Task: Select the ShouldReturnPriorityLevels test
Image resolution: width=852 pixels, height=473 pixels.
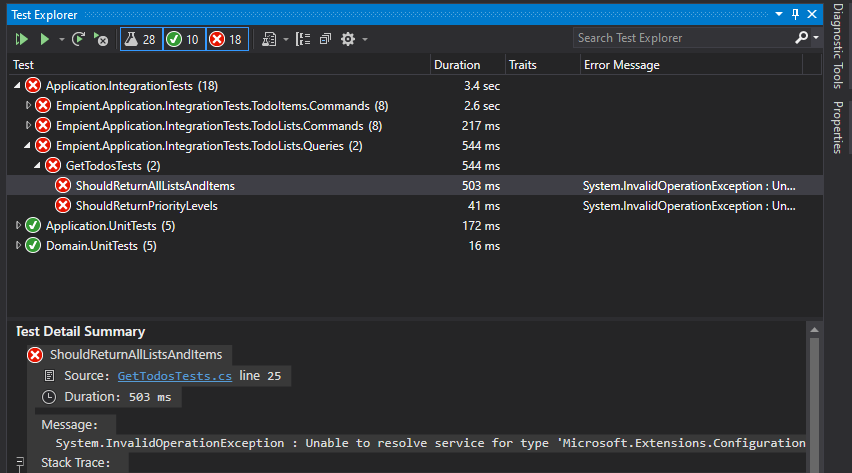Action: (415, 206)
